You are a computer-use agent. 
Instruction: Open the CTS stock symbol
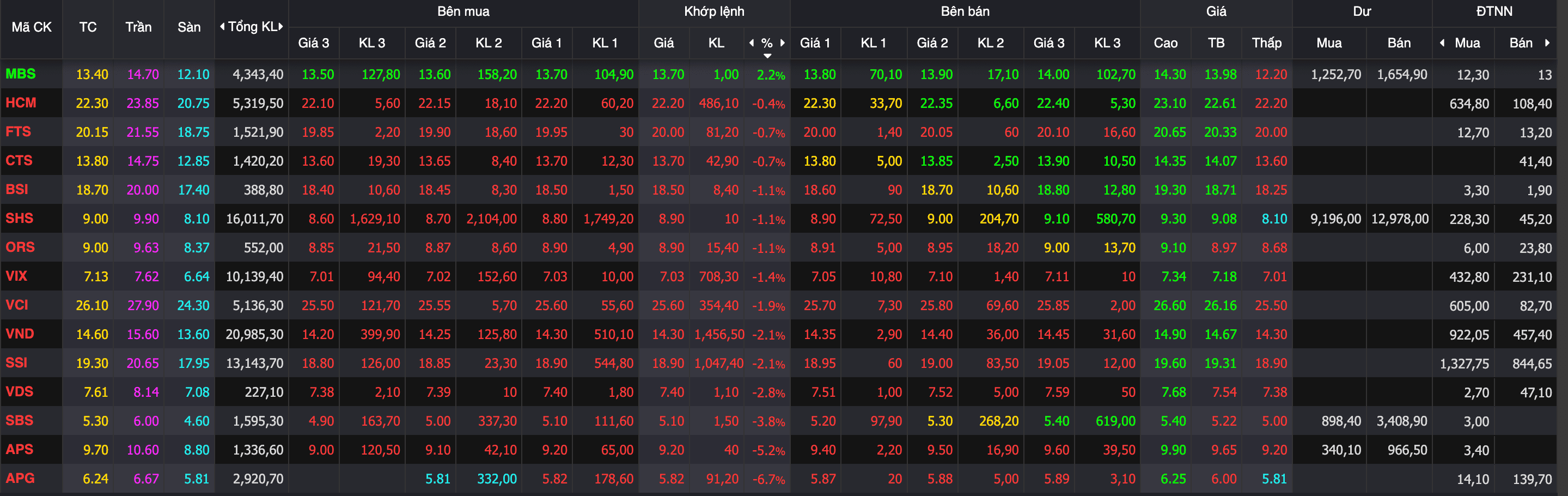point(19,160)
